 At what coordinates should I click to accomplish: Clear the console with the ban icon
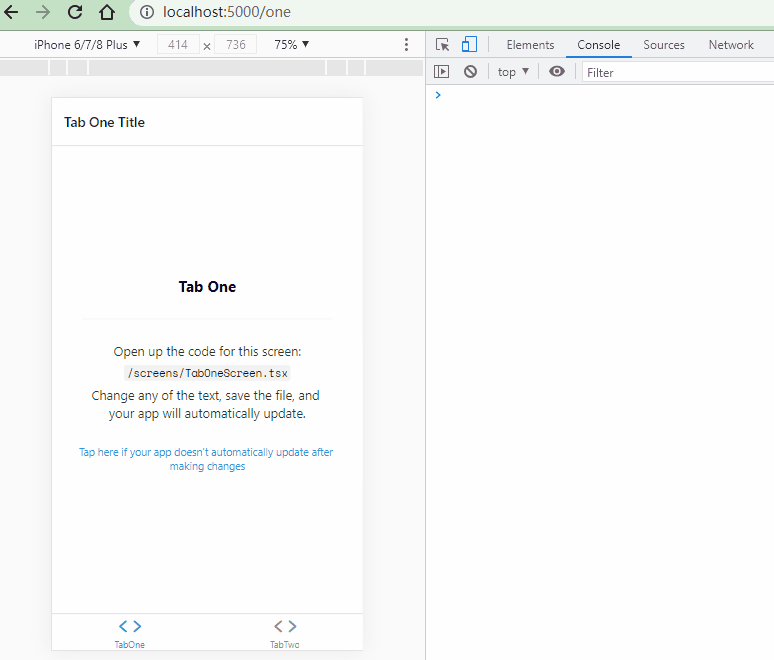[470, 72]
